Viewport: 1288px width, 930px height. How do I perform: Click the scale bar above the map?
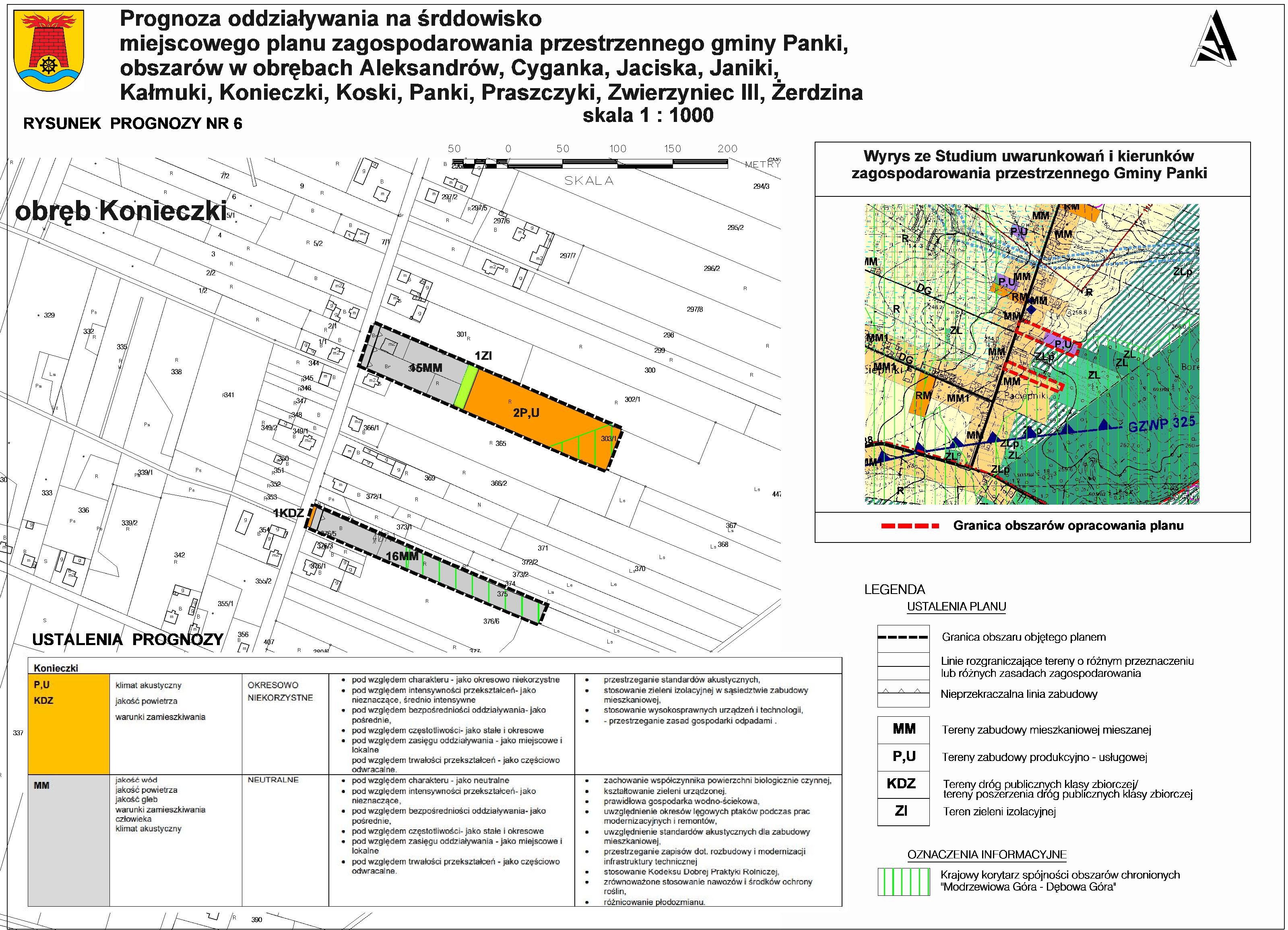590,163
